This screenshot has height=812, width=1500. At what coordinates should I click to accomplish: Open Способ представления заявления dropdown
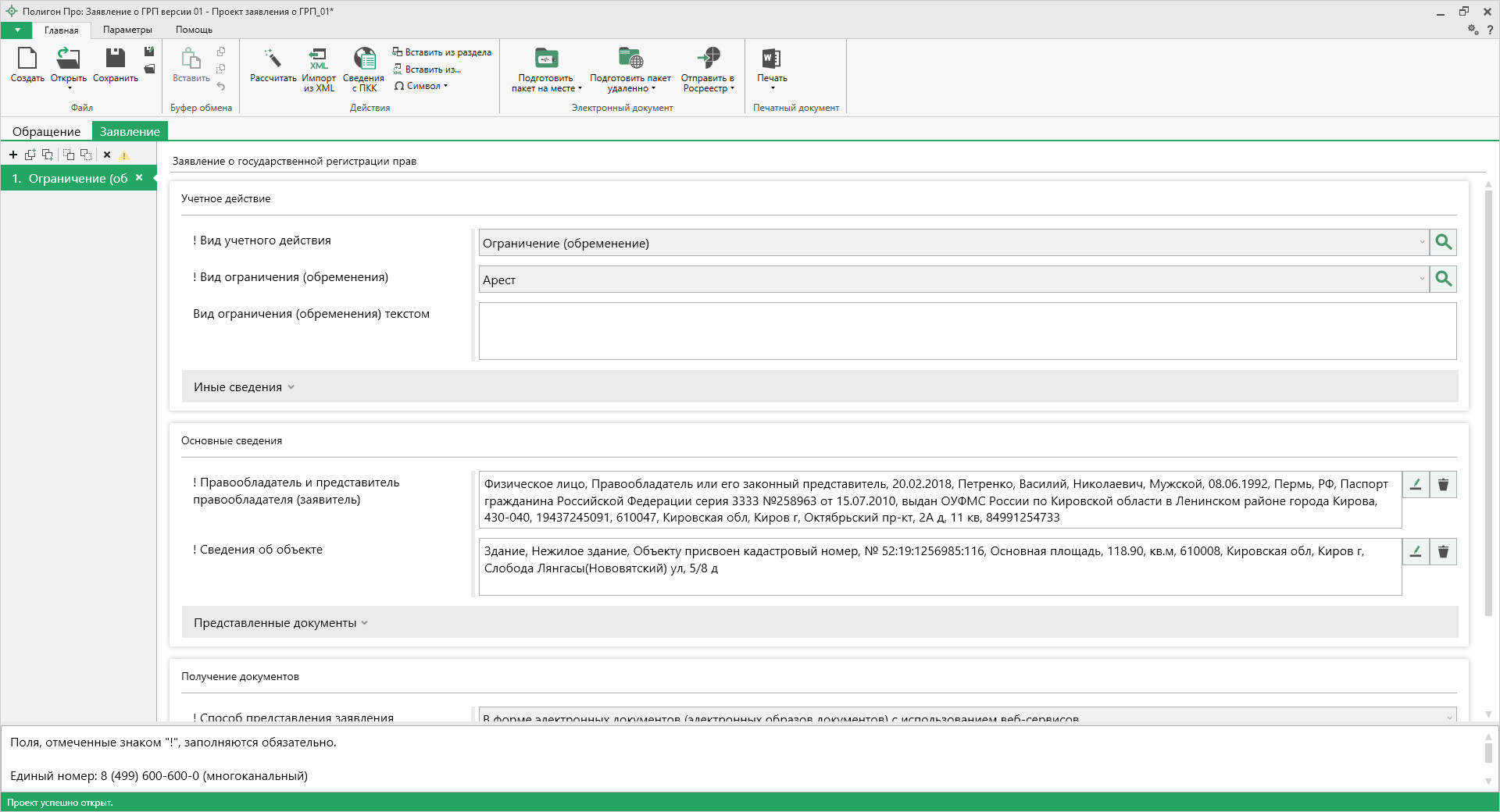(x=967, y=715)
